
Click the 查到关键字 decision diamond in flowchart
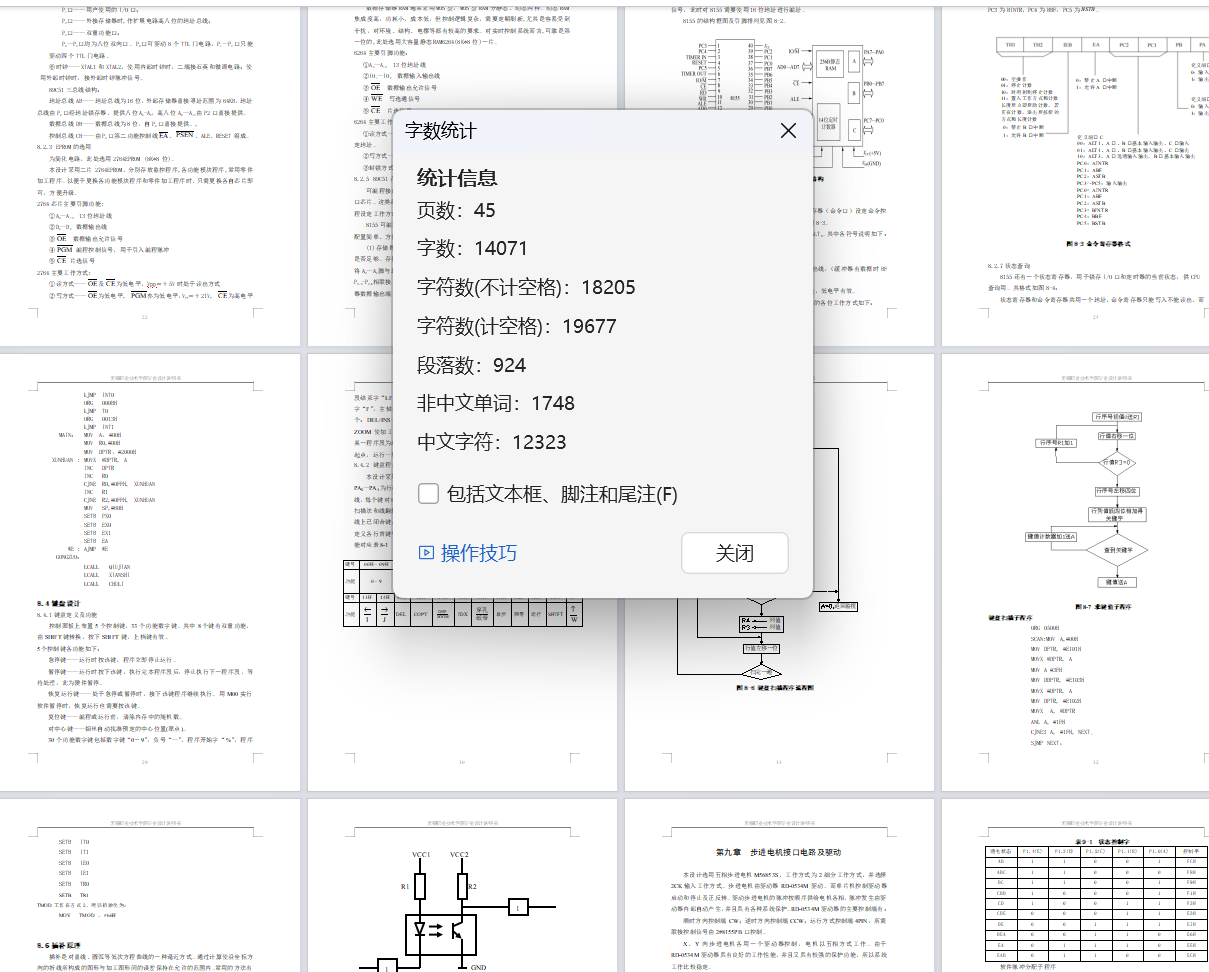pos(1116,549)
